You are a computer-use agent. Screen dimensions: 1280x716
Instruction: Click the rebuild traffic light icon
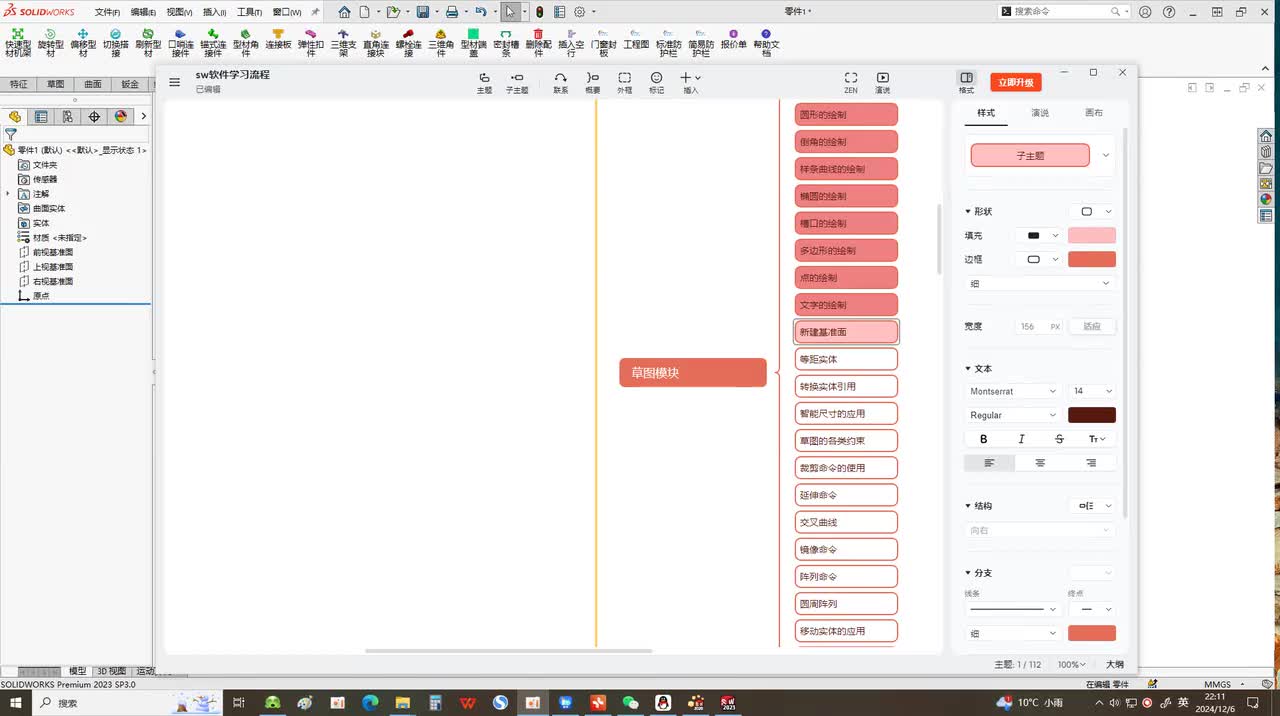click(x=539, y=12)
